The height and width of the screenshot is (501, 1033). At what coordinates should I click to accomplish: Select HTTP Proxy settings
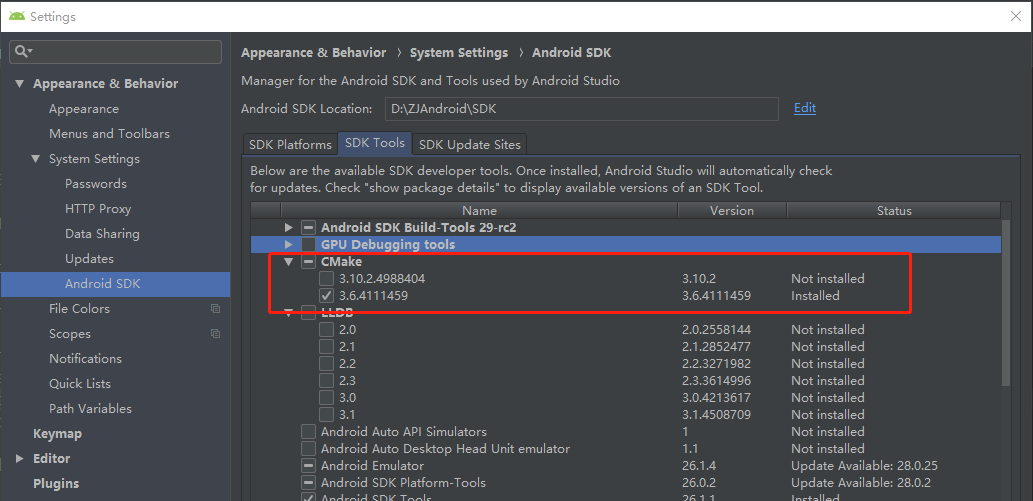(x=98, y=209)
